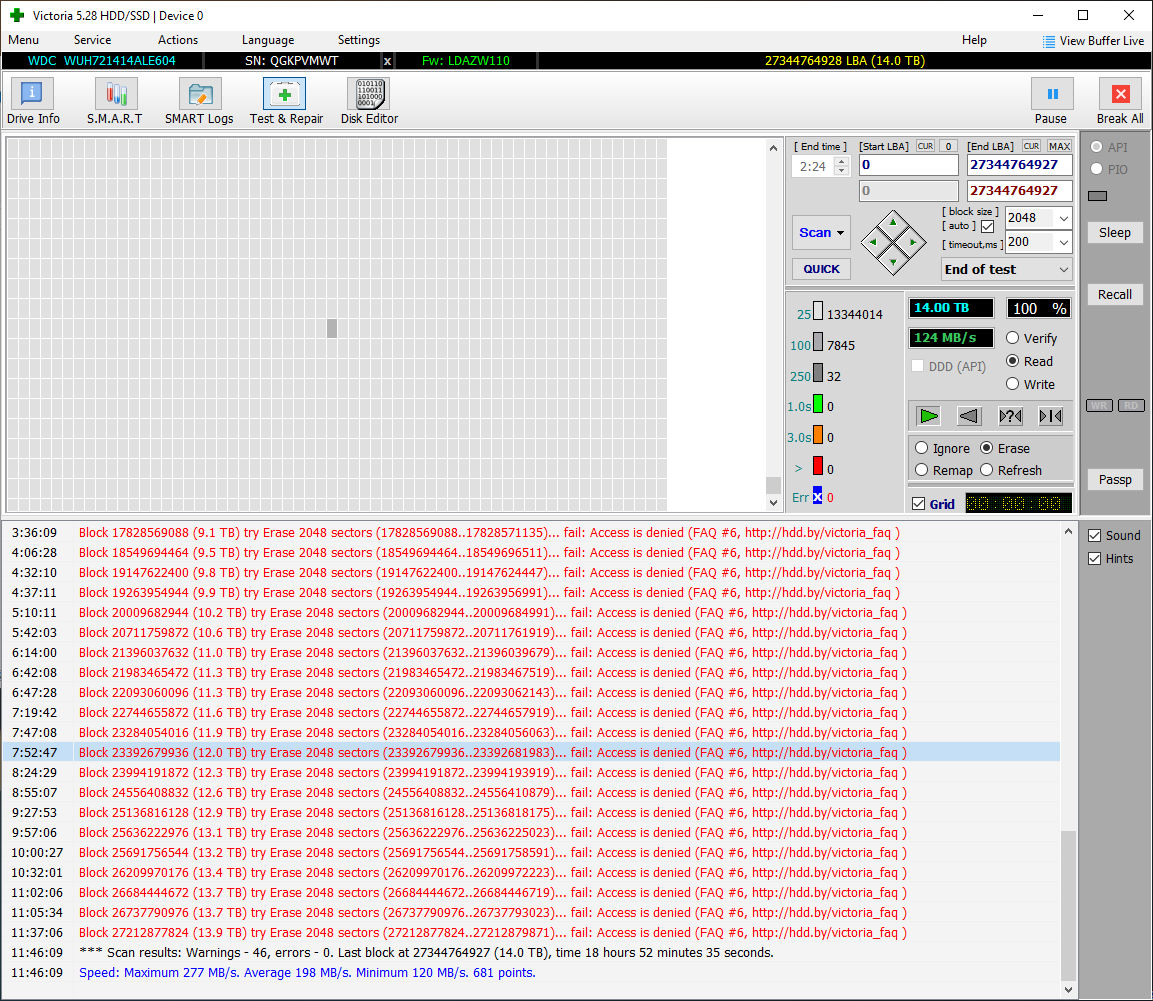Click the scan grid scrollbar up arrow
This screenshot has width=1153, height=1001.
pos(773,149)
